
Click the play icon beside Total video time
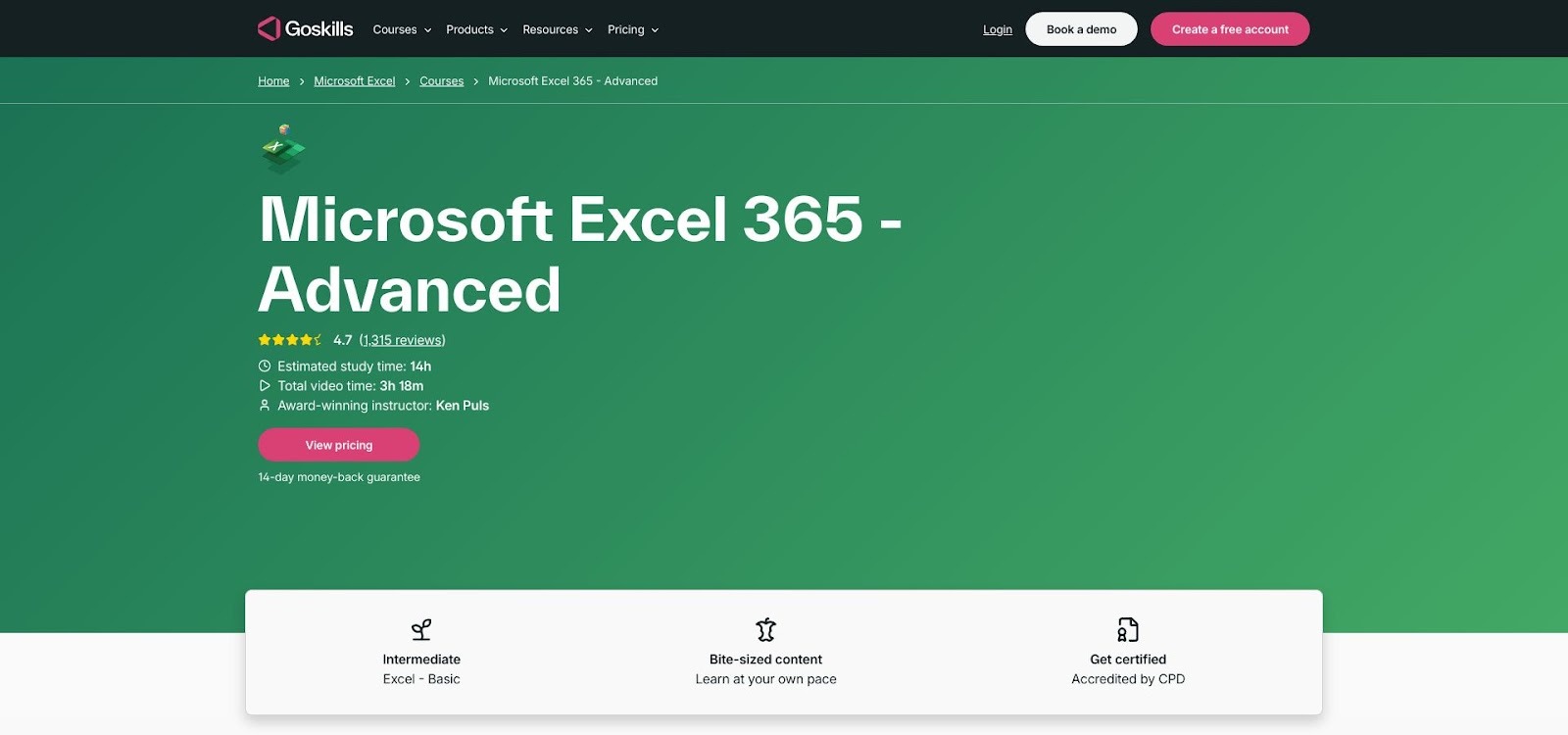click(265, 386)
